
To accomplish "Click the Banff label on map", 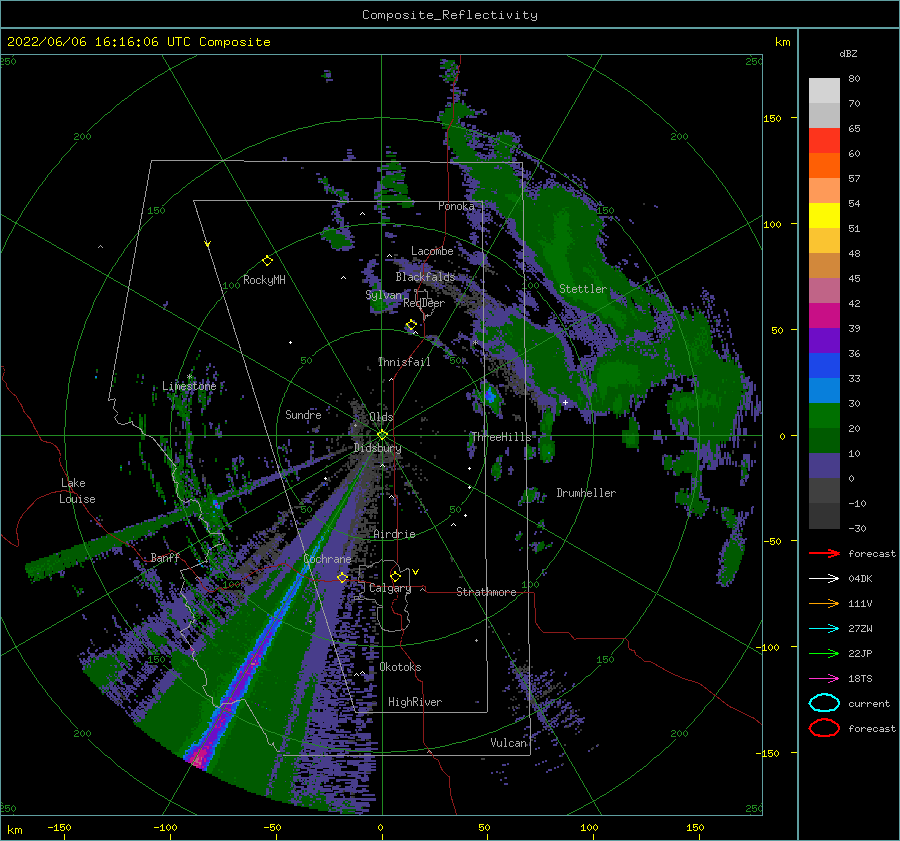I will click(165, 557).
